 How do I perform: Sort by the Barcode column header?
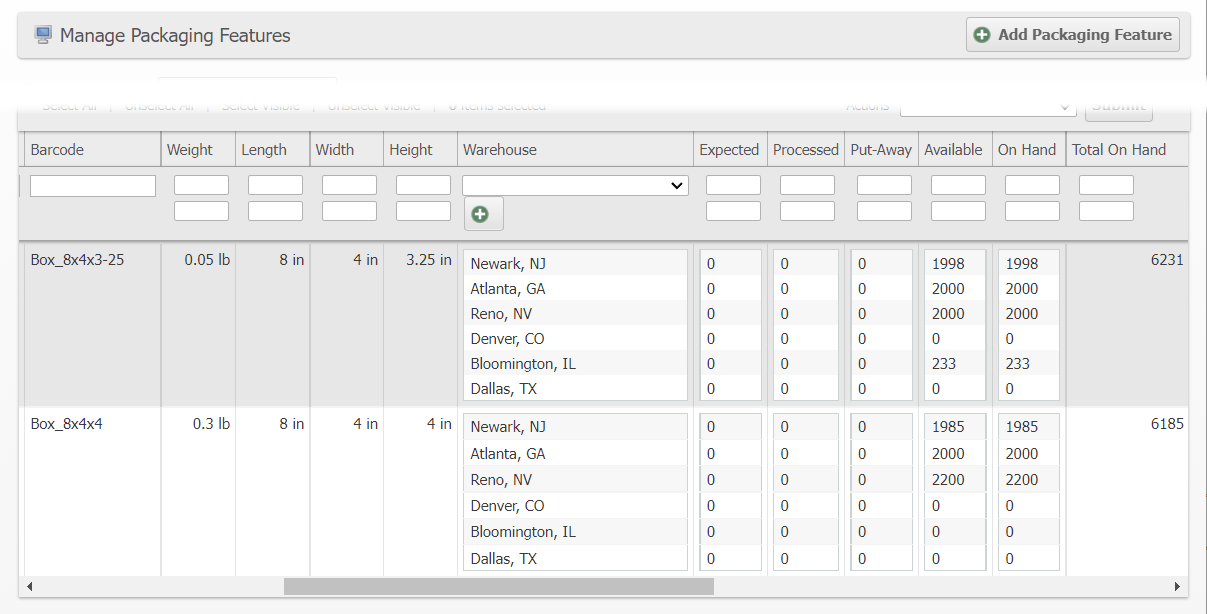click(x=58, y=150)
